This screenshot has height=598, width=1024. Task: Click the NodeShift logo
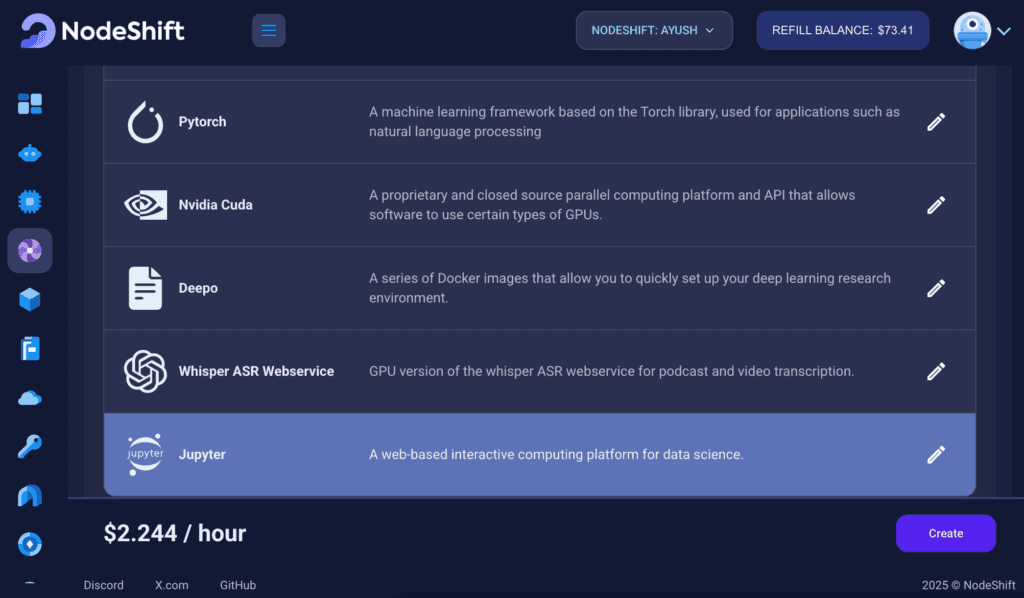(103, 31)
